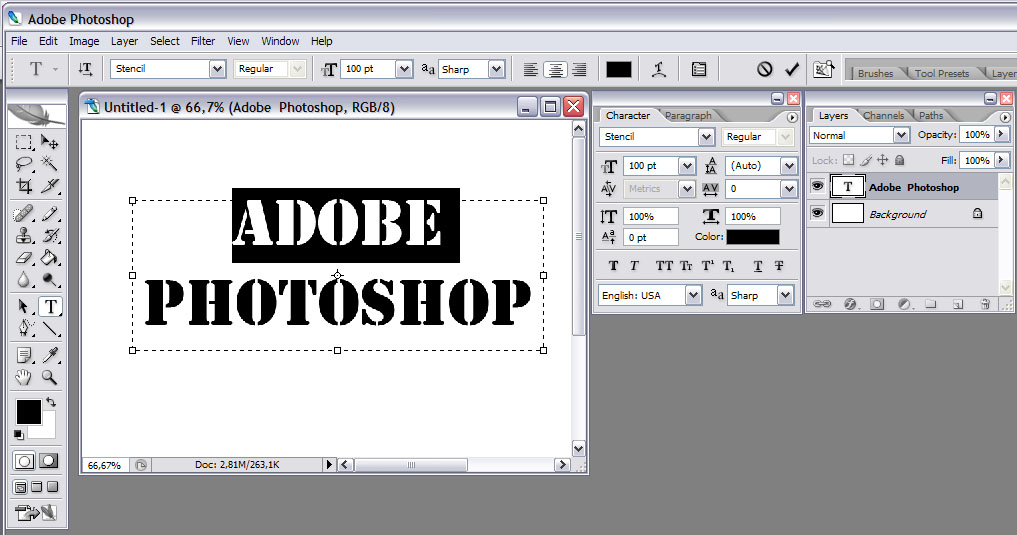Select the Brush tool
Viewport: 1017px width, 535px height.
coord(50,213)
